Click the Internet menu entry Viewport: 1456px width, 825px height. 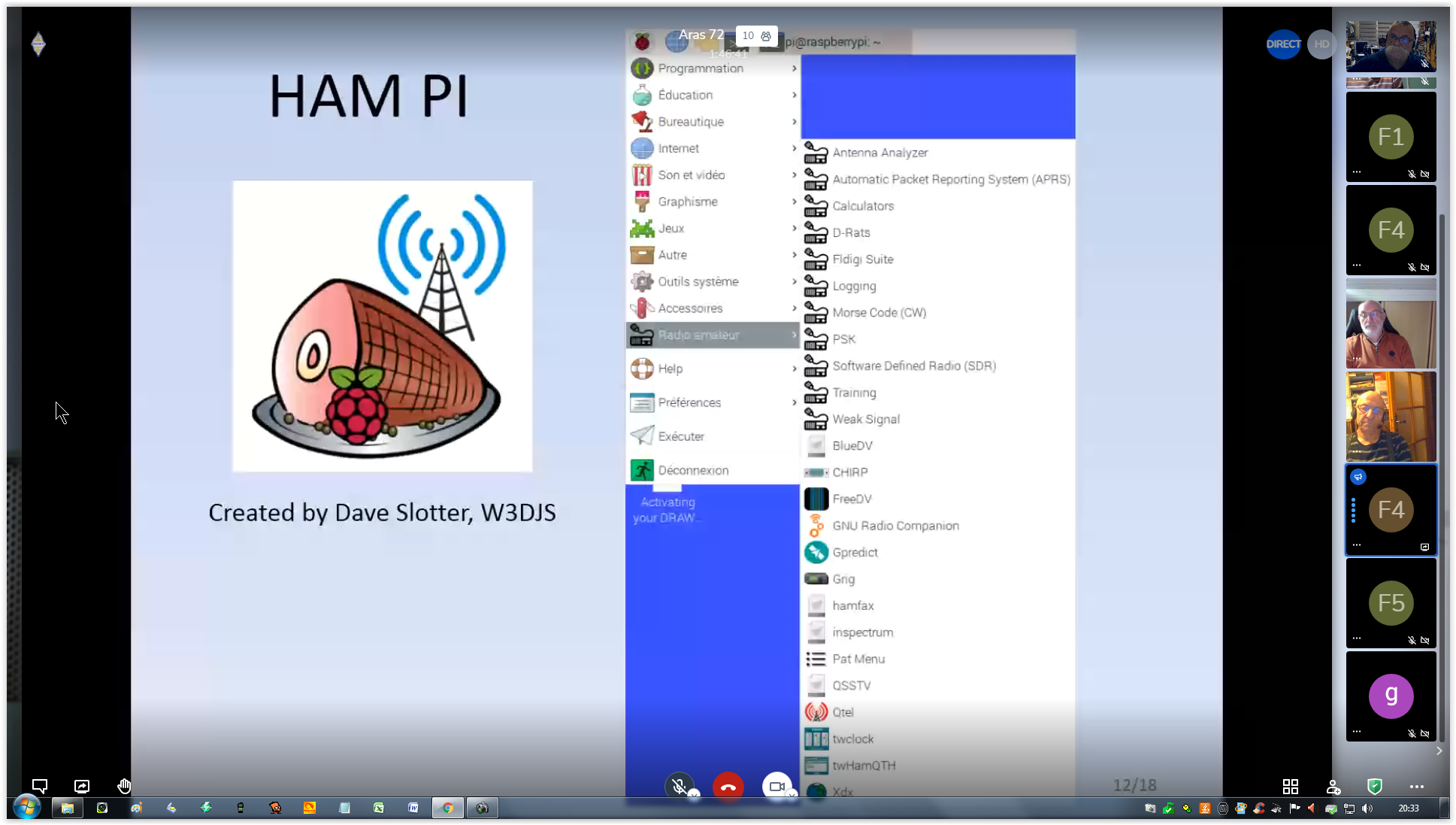(713, 148)
